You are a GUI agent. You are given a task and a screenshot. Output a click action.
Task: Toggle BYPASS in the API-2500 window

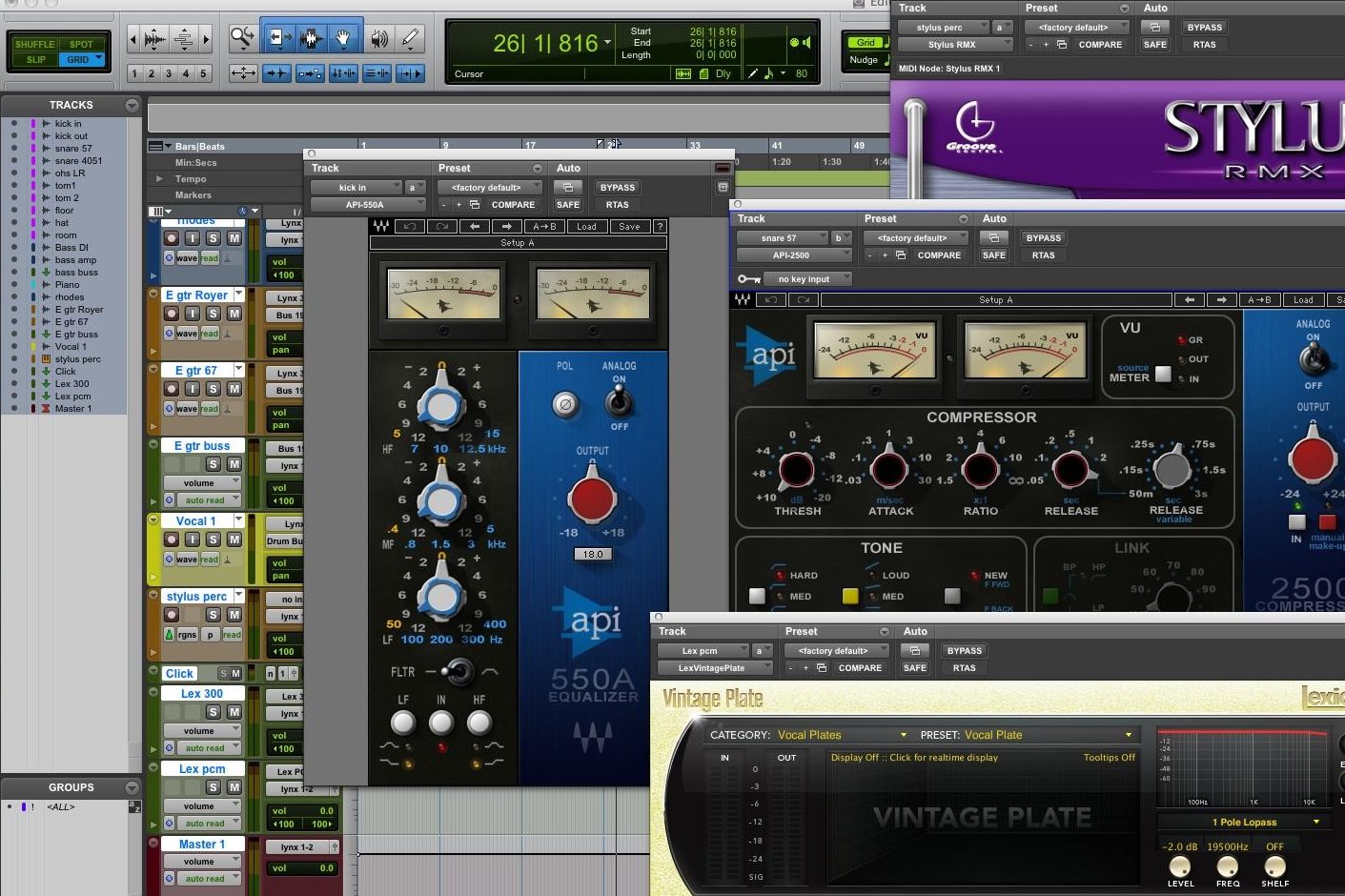click(x=1044, y=238)
